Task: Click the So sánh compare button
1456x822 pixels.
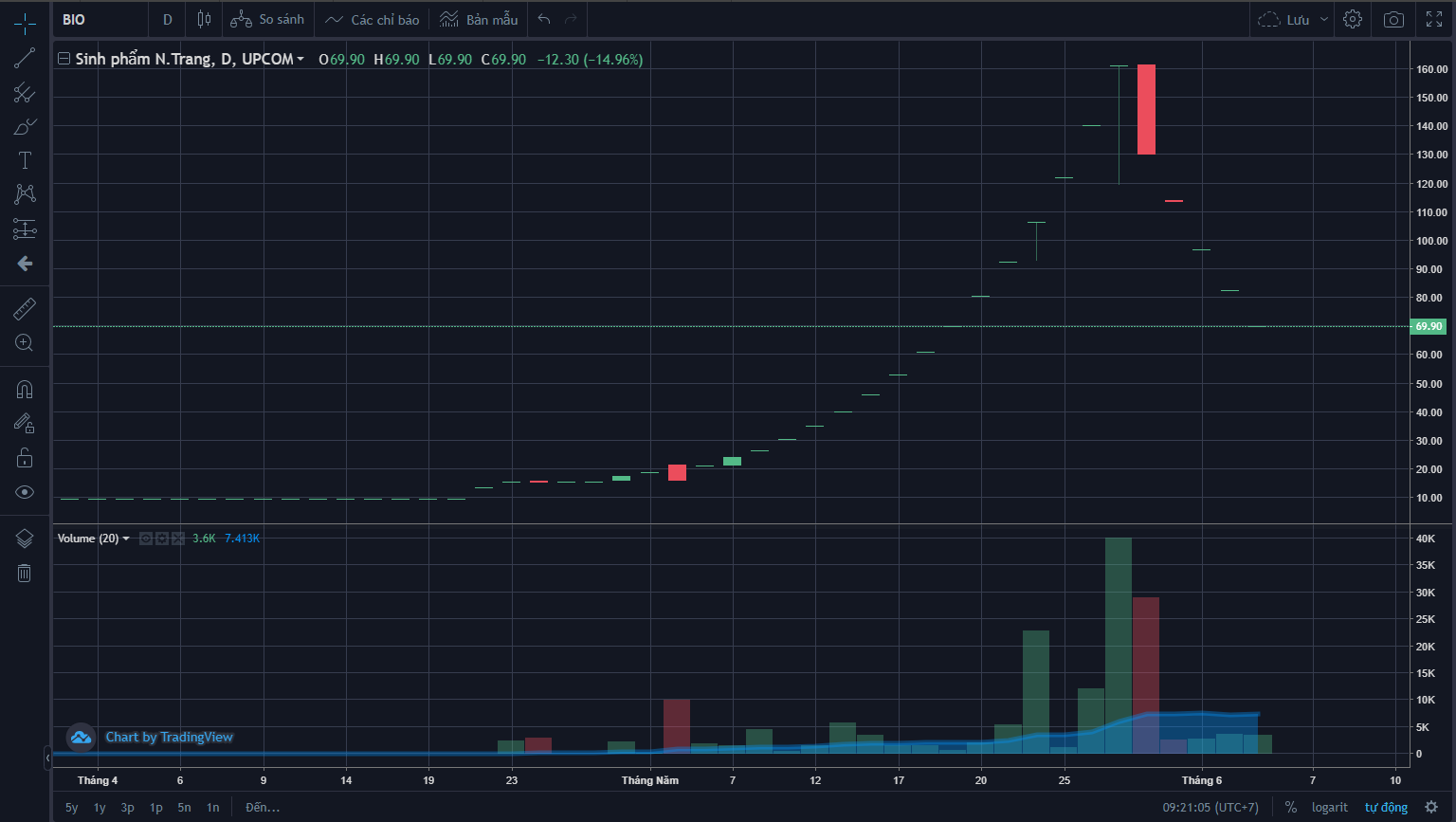Action: point(268,19)
